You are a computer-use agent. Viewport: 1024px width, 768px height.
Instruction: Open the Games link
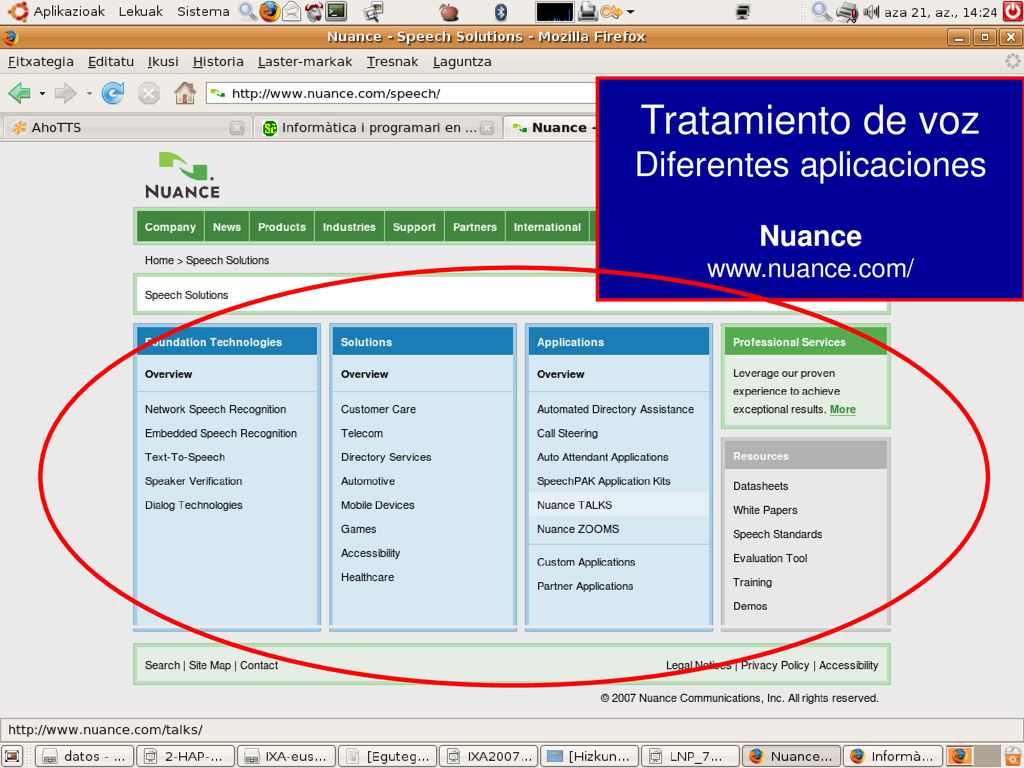point(359,529)
